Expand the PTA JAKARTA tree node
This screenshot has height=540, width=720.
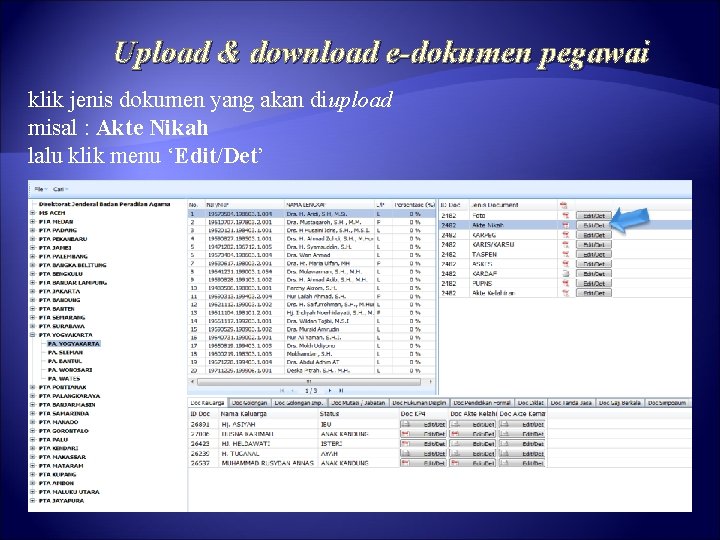[x=33, y=292]
